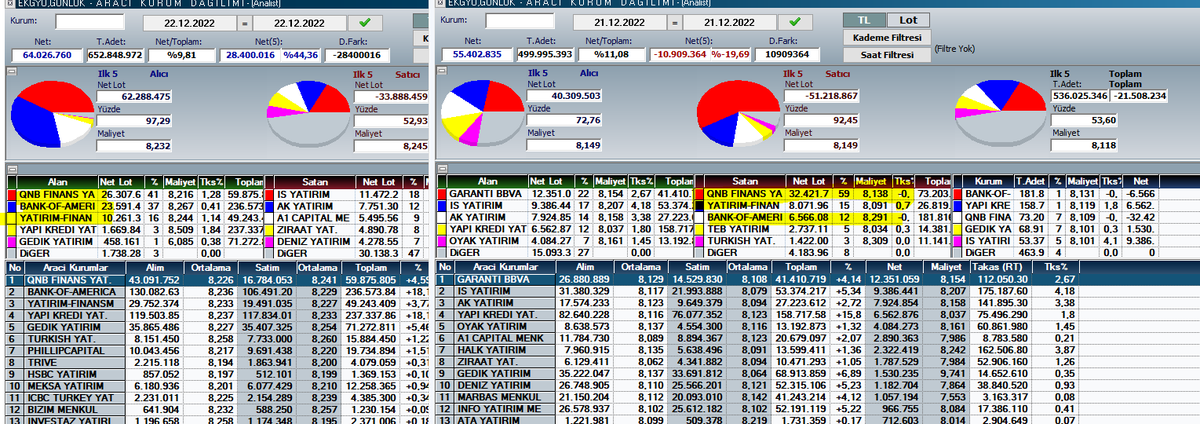Select A1 CAPITAL MENK row in 21.12.2022 bottom table
The height and width of the screenshot is (424, 1200).
point(817,340)
